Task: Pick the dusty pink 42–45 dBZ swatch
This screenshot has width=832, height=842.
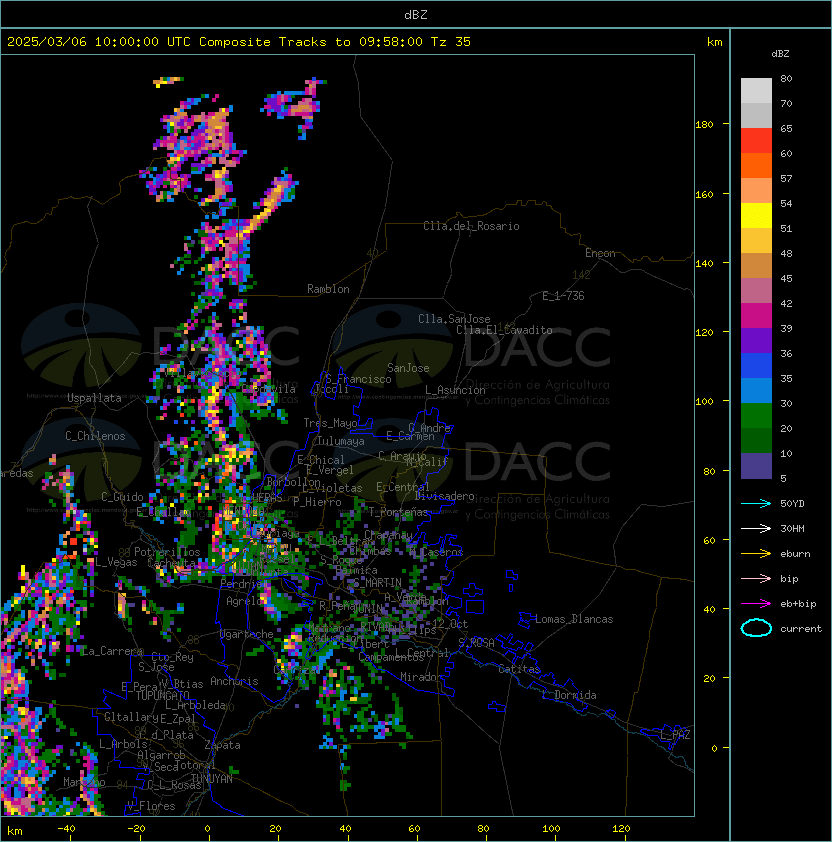Action: pos(756,291)
